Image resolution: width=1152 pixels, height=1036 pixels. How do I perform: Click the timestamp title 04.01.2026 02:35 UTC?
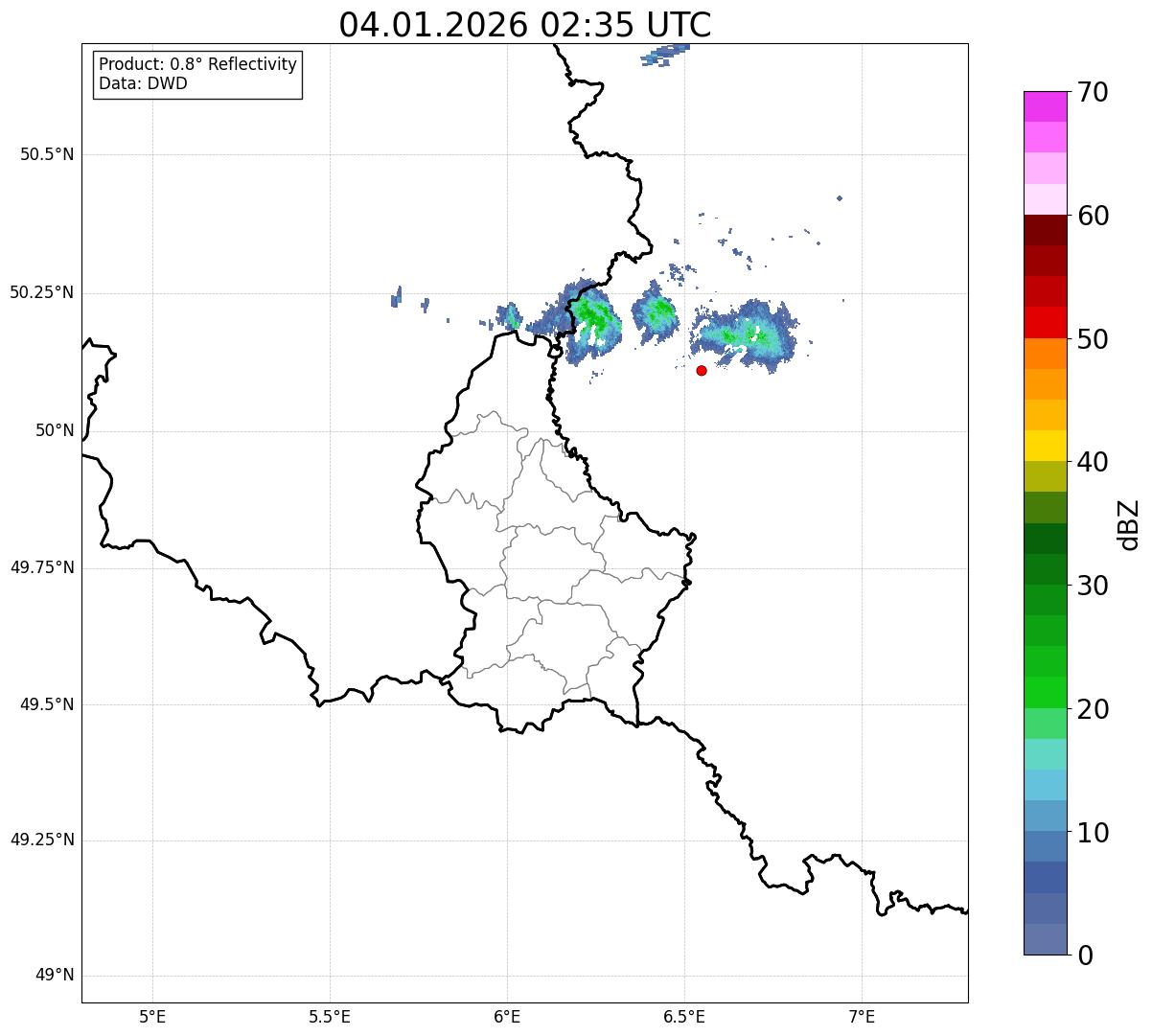pyautogui.click(x=525, y=24)
